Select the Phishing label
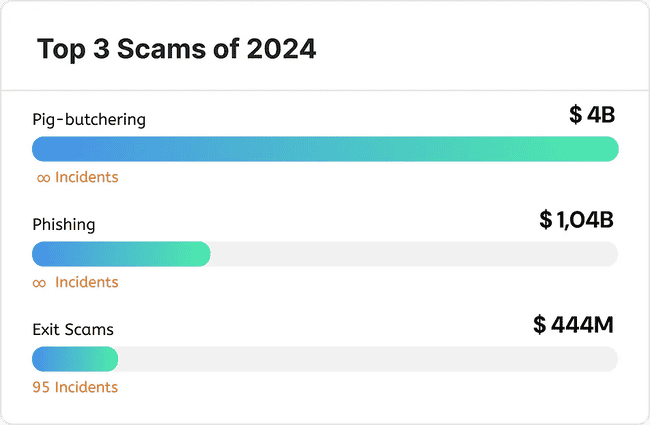The image size is (650, 425). (x=64, y=225)
